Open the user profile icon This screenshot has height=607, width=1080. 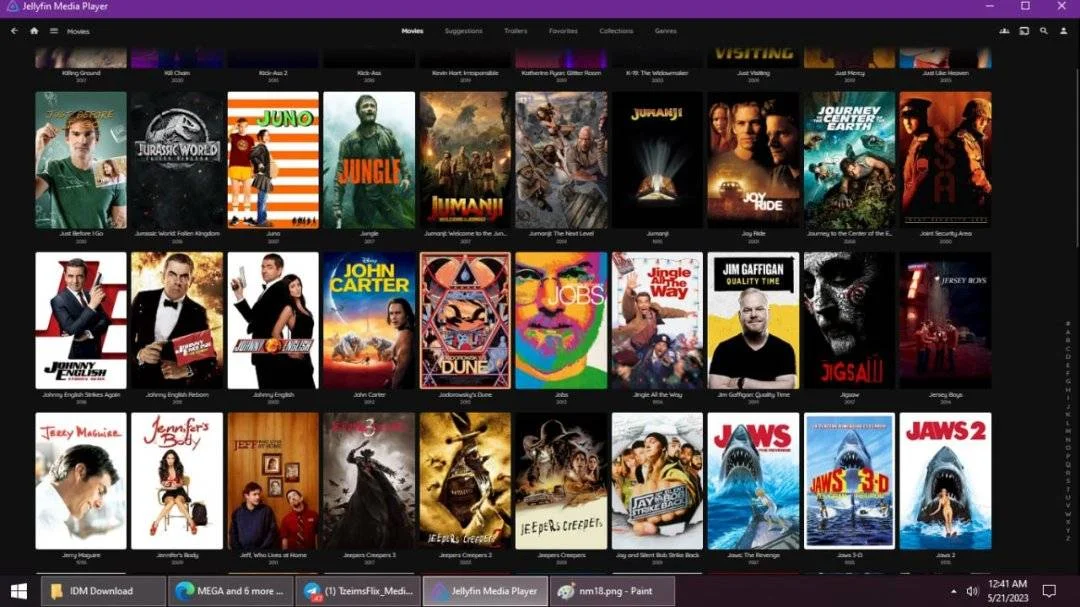(1063, 31)
